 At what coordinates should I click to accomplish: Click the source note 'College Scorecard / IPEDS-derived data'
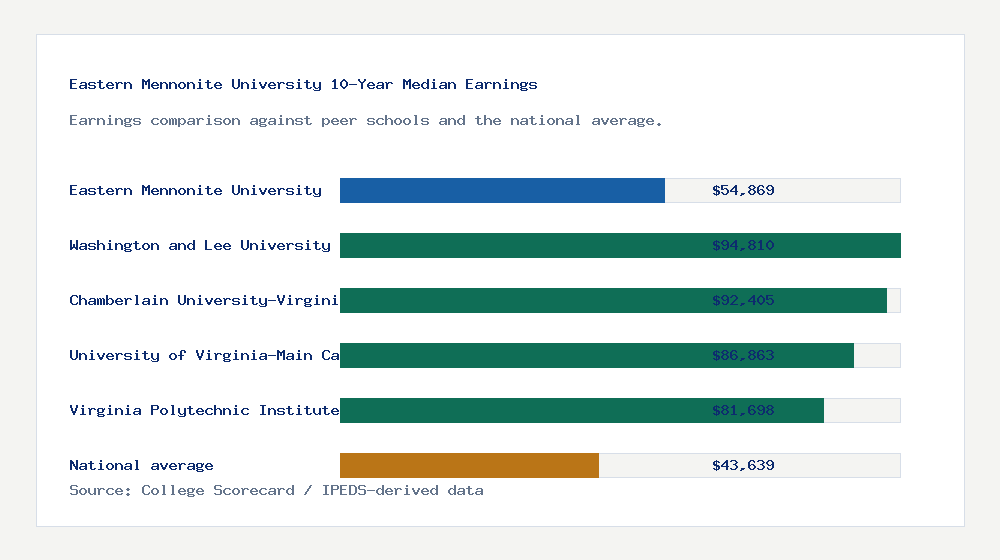[x=312, y=490]
